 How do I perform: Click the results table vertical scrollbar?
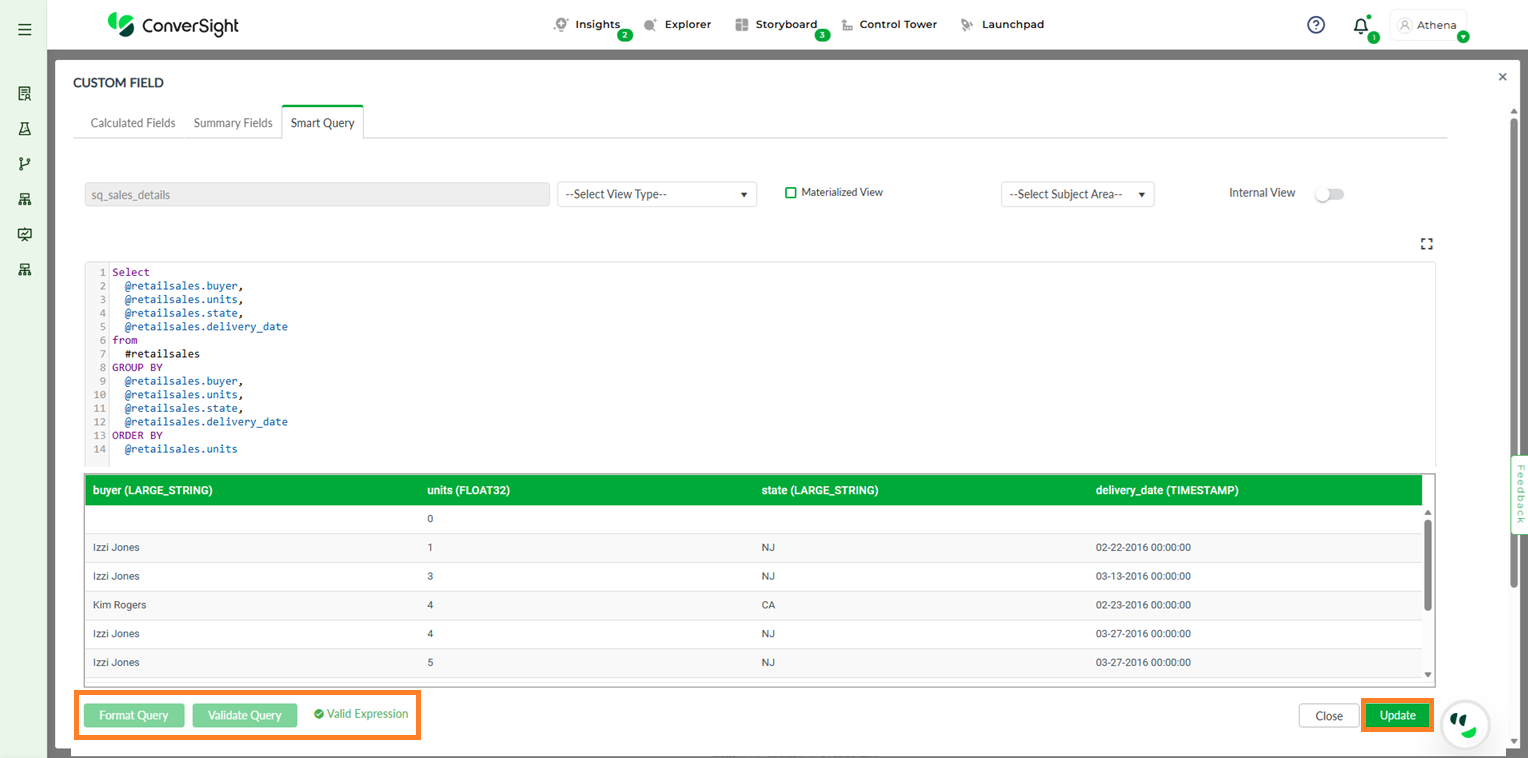1428,564
